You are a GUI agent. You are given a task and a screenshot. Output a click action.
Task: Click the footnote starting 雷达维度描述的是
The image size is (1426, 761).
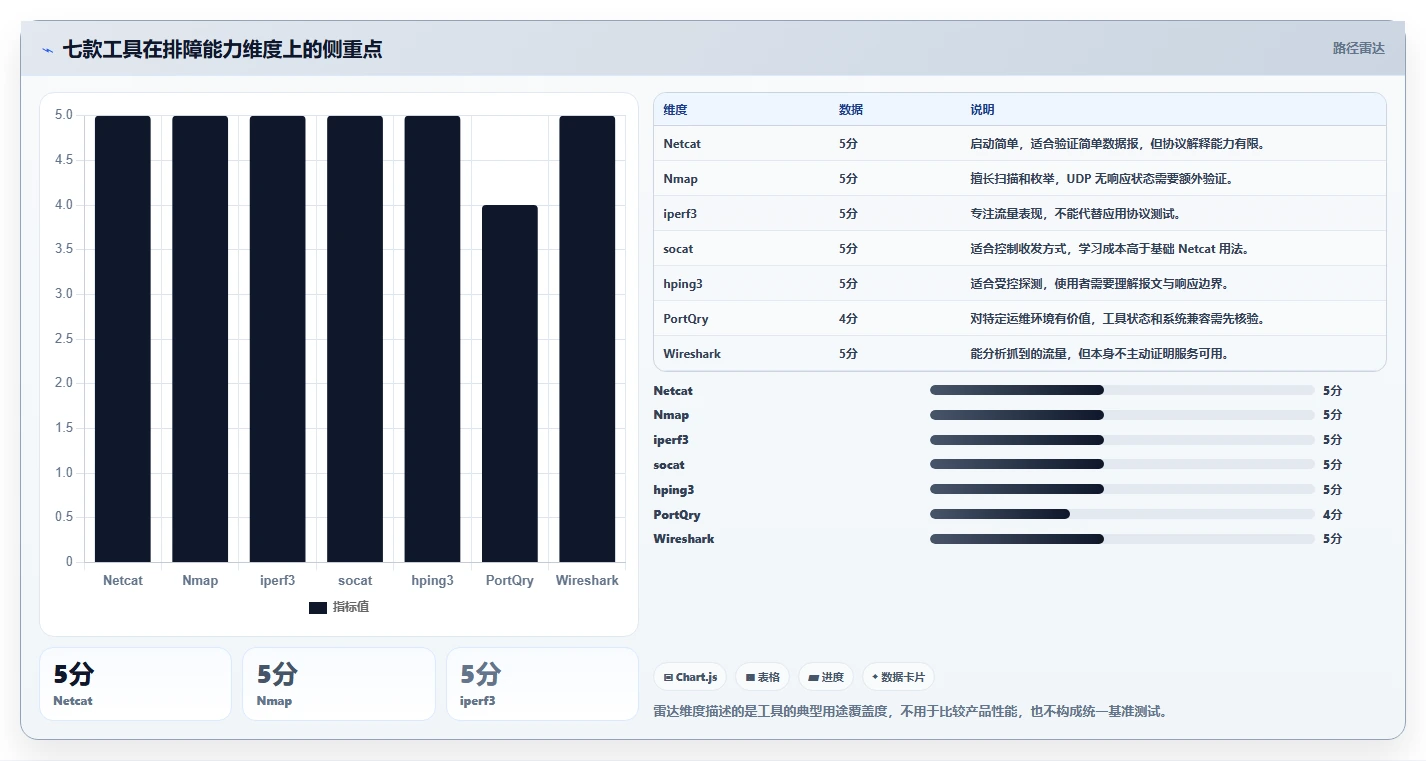pyautogui.click(x=910, y=712)
